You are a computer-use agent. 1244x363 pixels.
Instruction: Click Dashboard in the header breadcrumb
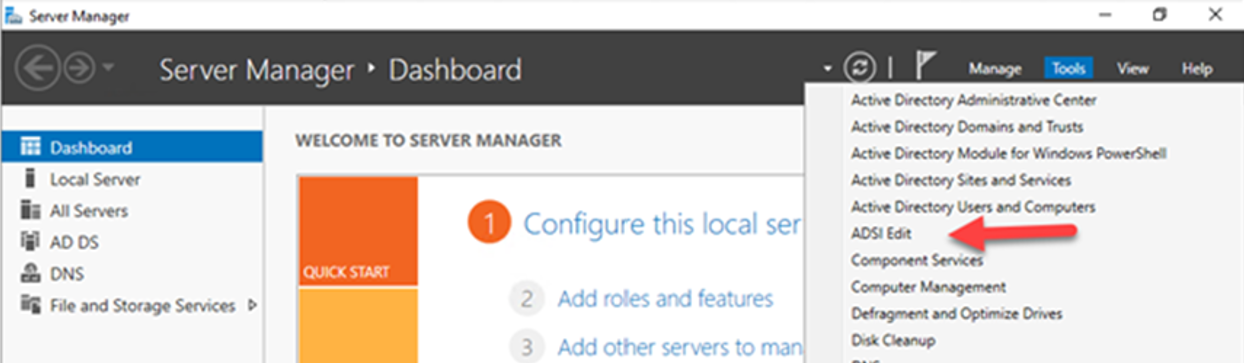click(x=455, y=70)
